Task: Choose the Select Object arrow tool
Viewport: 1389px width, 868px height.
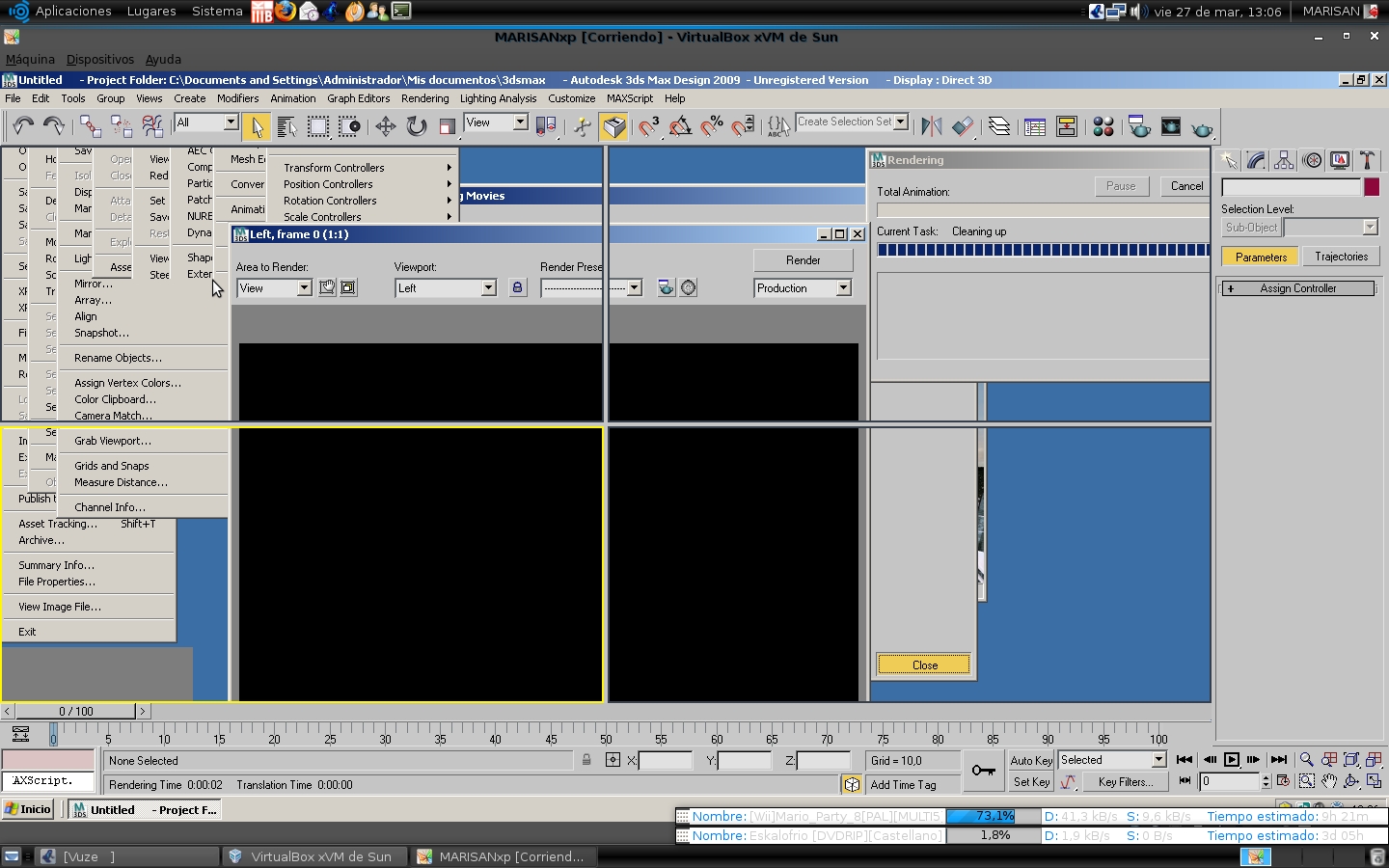Action: pos(256,126)
